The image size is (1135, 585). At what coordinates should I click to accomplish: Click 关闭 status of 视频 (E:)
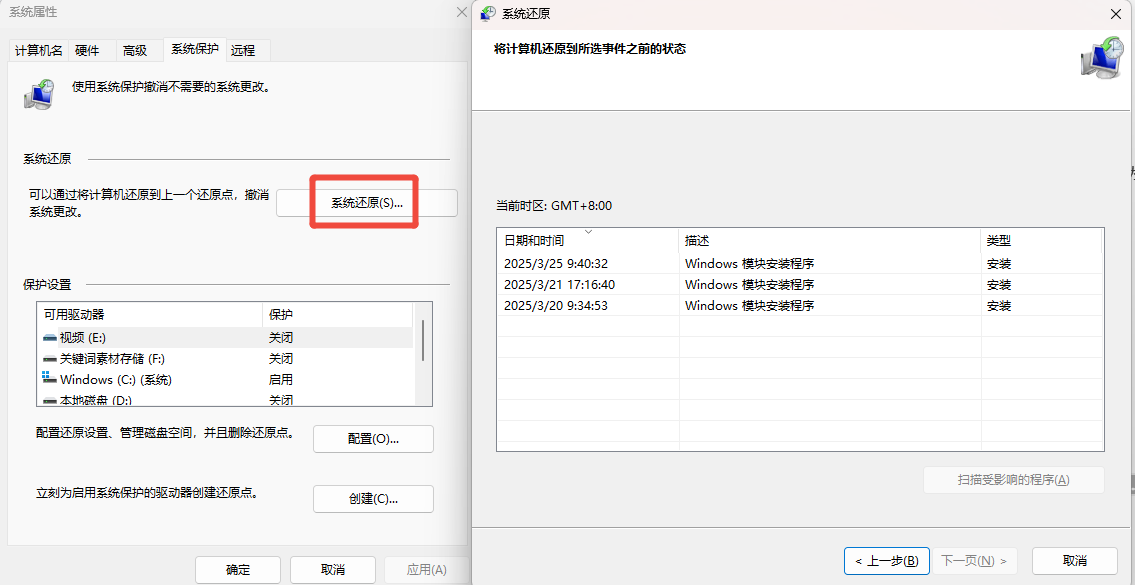pyautogui.click(x=281, y=337)
